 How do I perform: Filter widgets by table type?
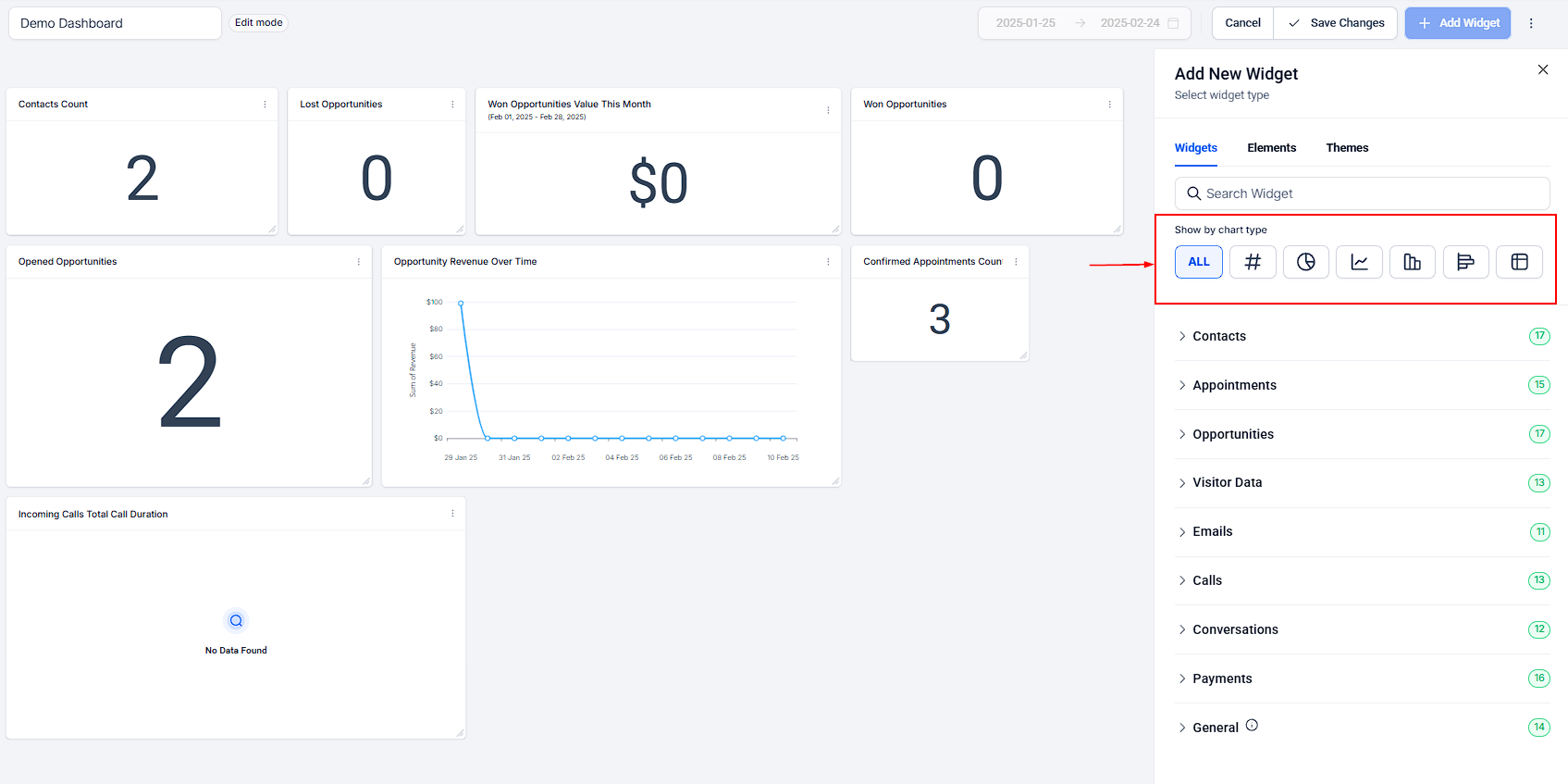click(1519, 262)
